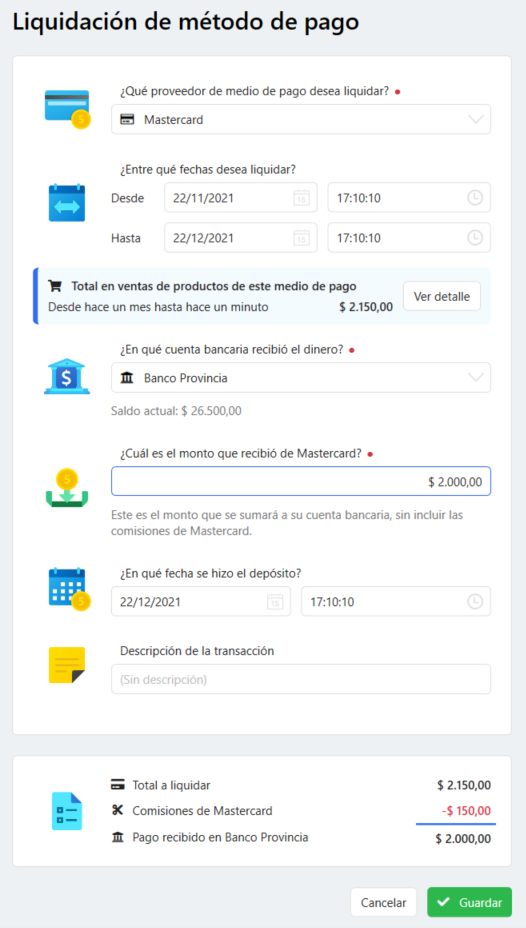Click the shopping cart icon in sales total
The width and height of the screenshot is (526, 928).
[54, 286]
